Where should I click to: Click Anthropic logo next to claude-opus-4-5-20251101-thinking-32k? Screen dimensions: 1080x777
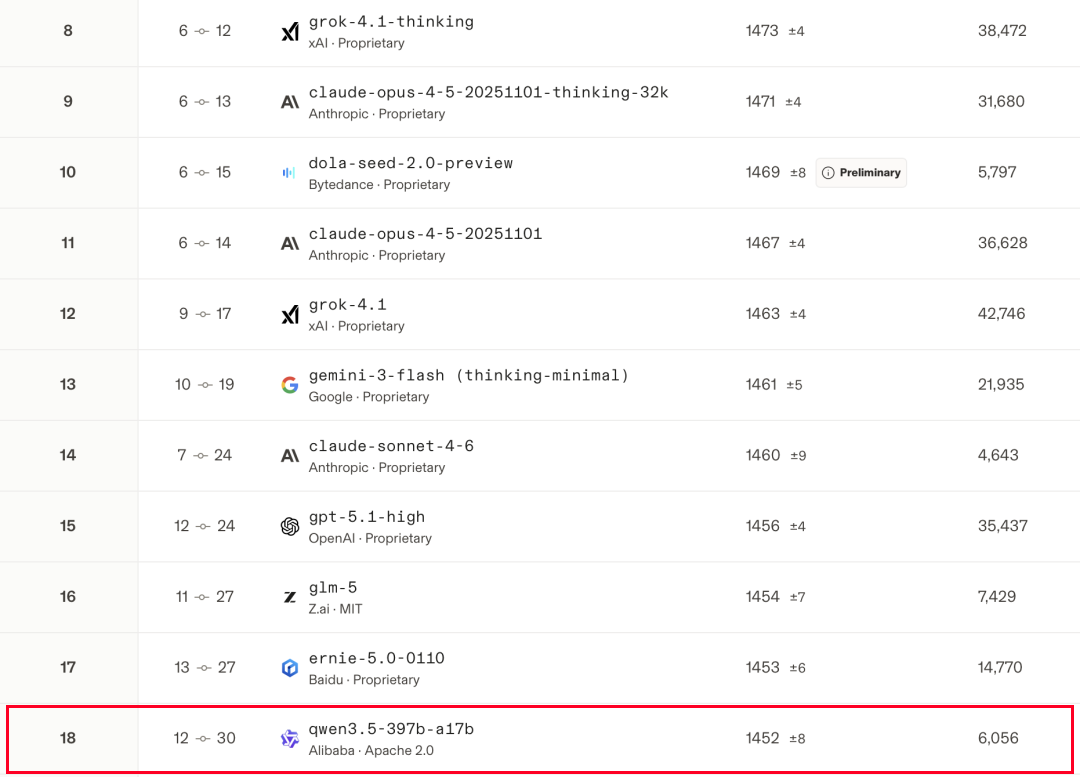point(290,102)
